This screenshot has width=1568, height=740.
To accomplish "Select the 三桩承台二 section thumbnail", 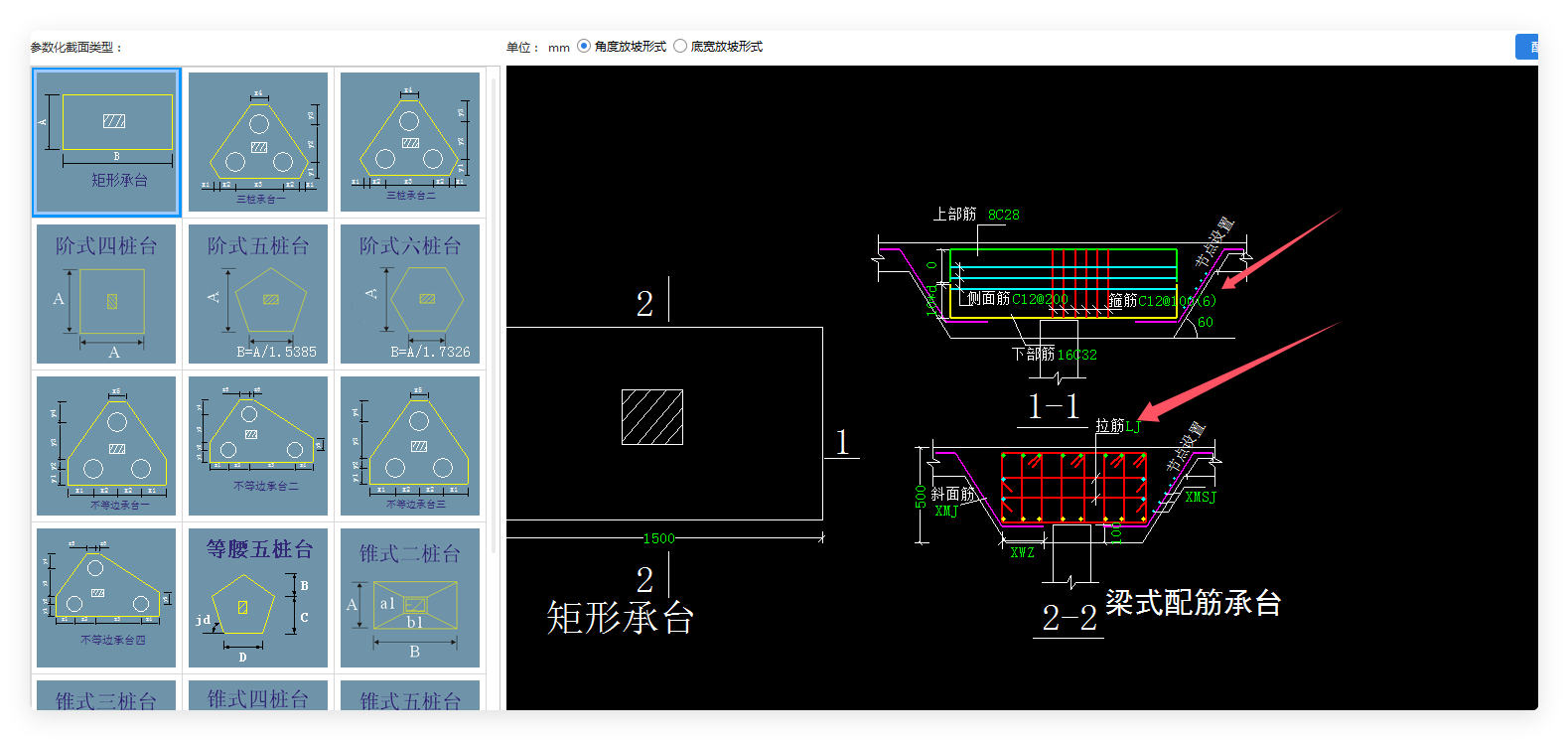I will 410,142.
